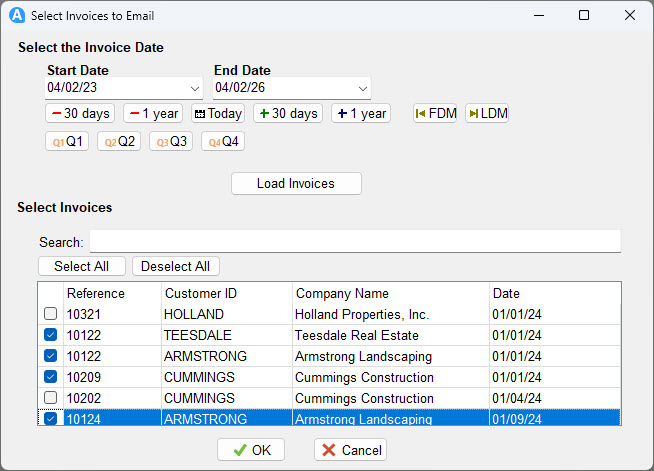
Task: Uncheck the TEESDALE invoice checkbox
Action: coord(51,335)
